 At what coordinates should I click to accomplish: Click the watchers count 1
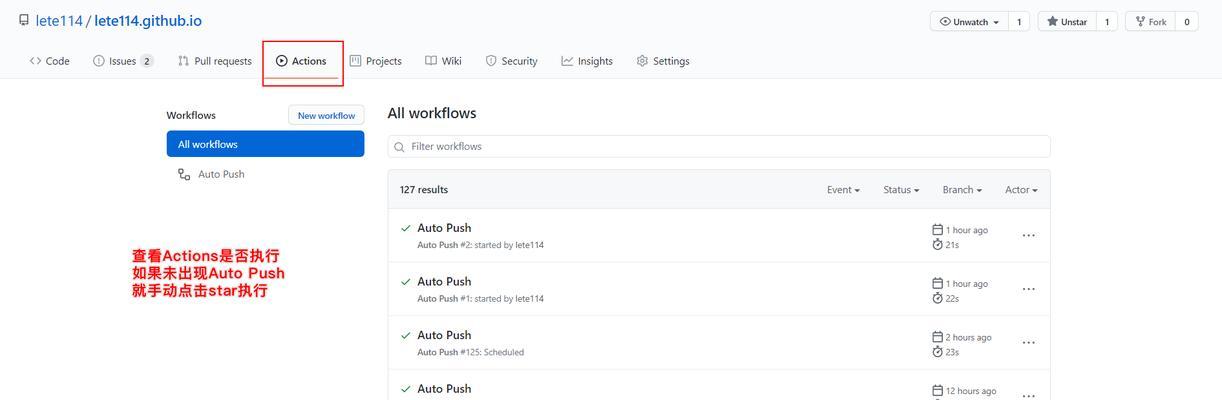coord(1019,22)
